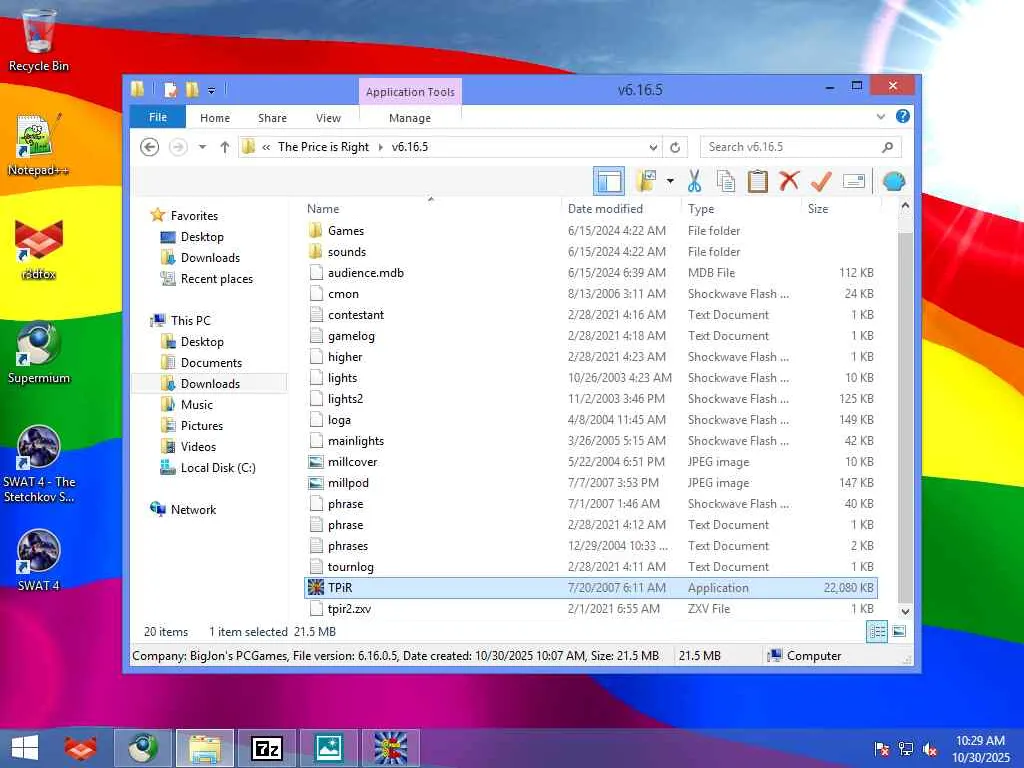This screenshot has width=1024, height=768.
Task: Open the dropdown arrow beside New Folder
Action: coord(670,181)
